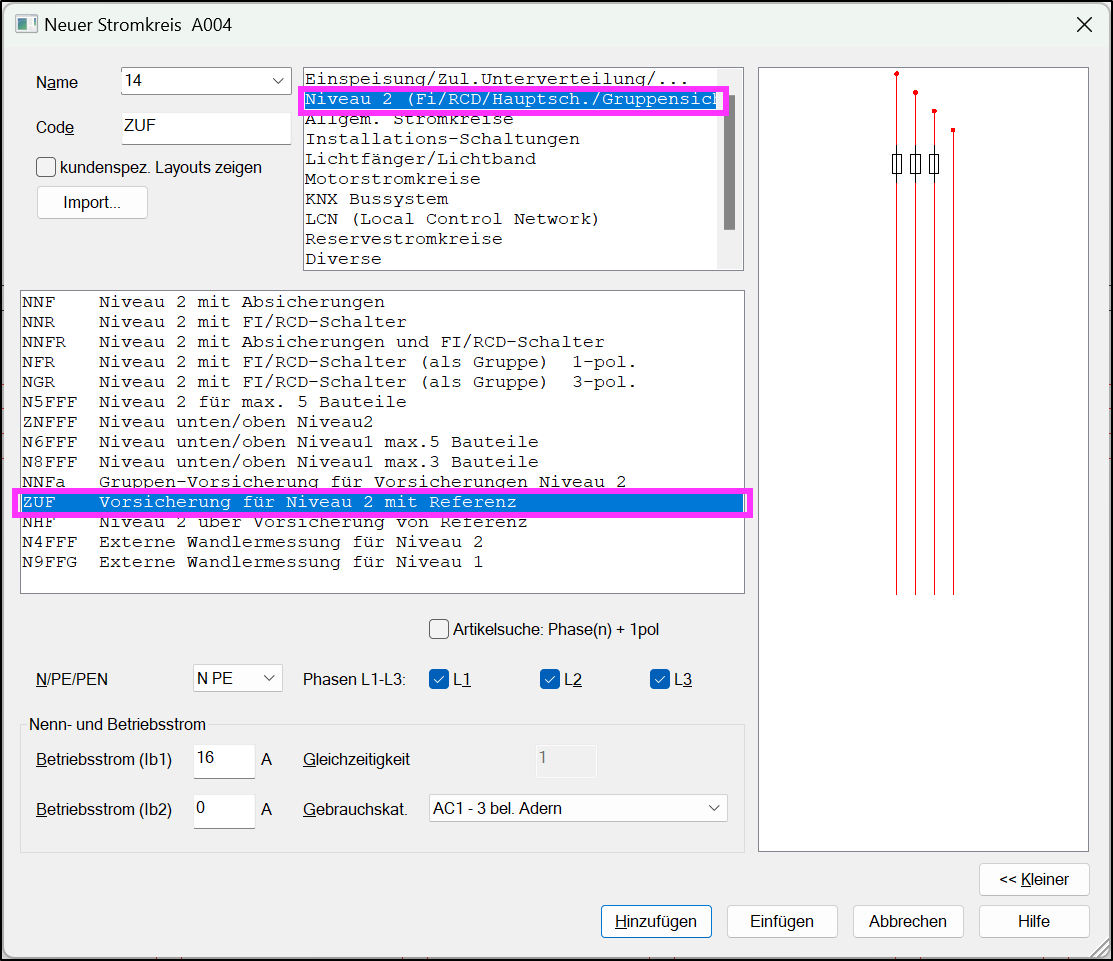Select N6FFF 'Niveau1 max.5 Bauteile' row
Viewport: 1113px width, 961px height.
(x=383, y=442)
